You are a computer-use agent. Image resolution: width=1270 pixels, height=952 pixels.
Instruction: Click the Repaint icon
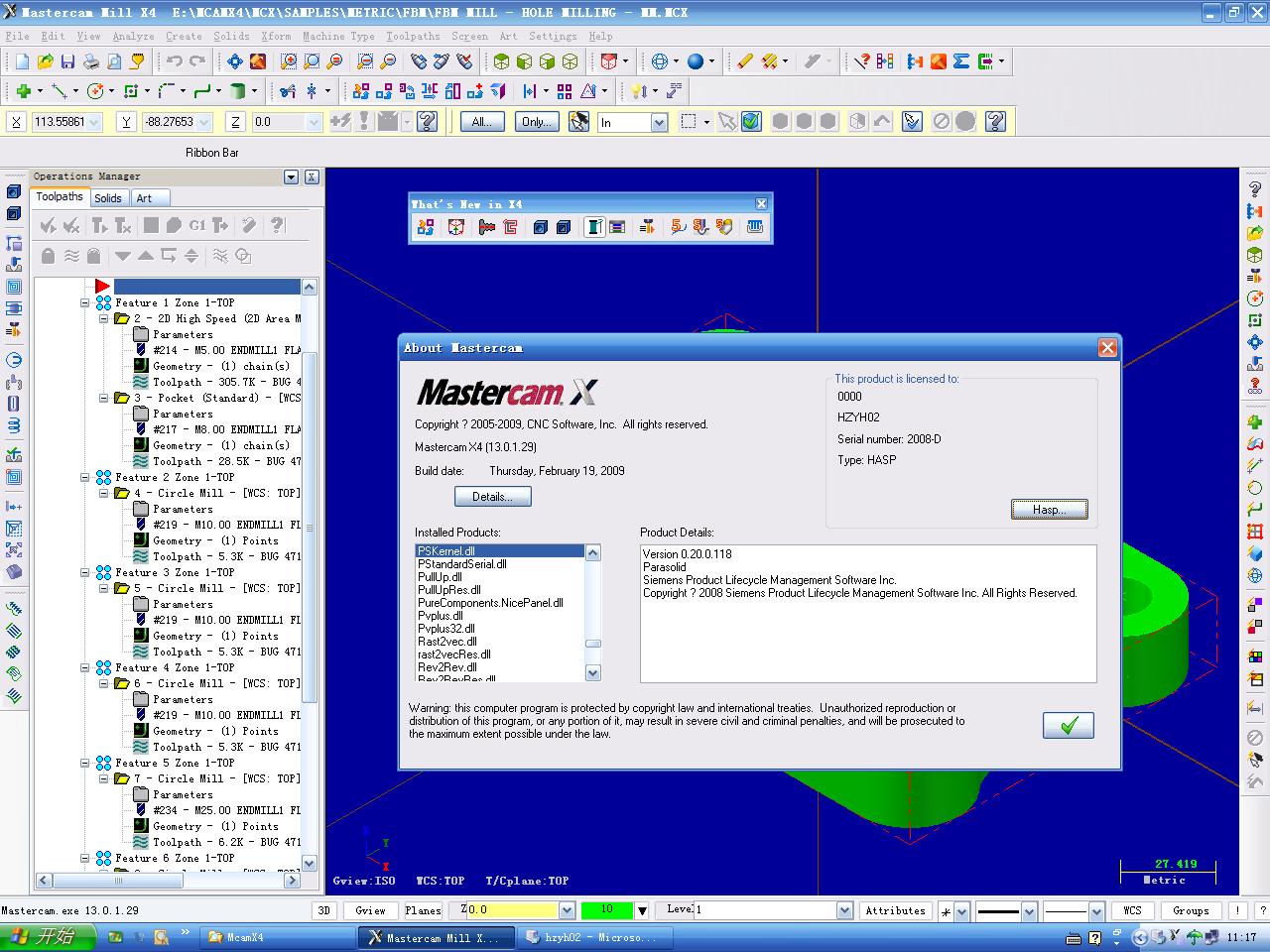click(x=258, y=61)
